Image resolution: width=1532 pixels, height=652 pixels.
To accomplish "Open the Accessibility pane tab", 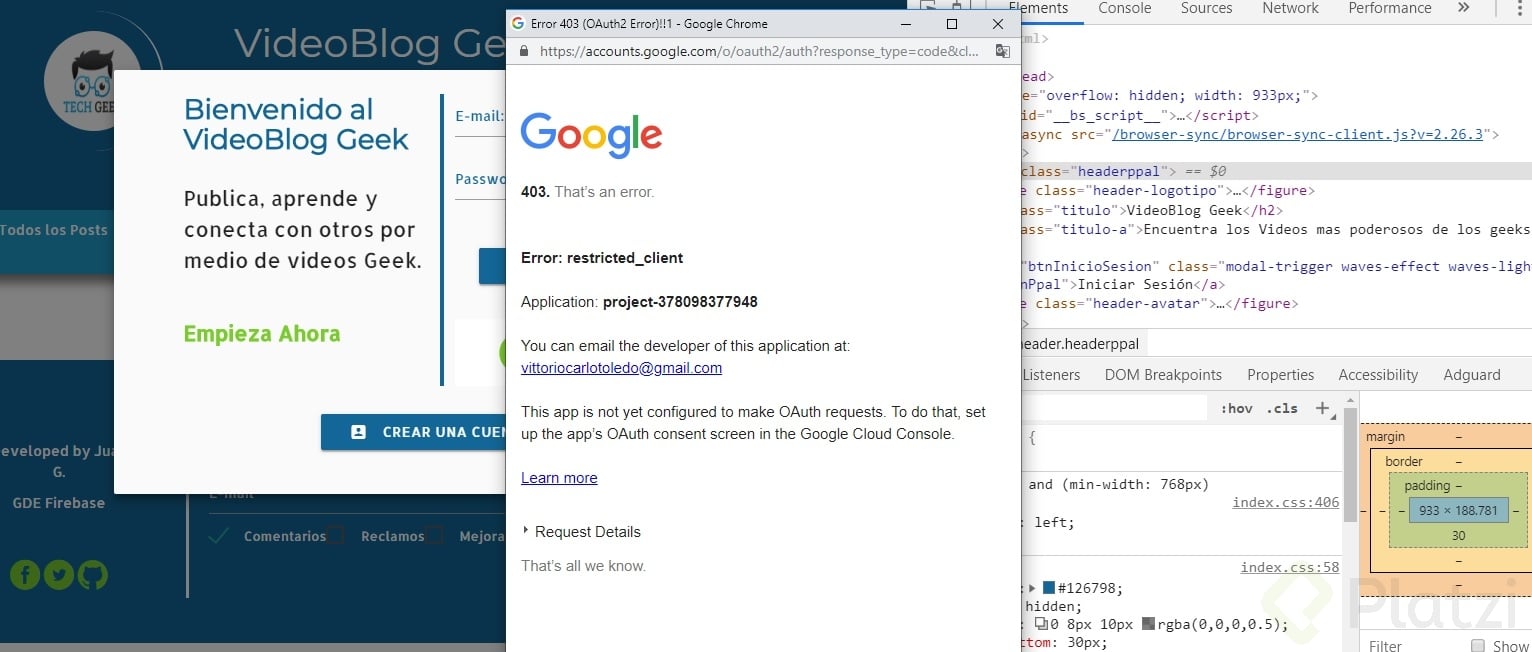I will [1378, 375].
